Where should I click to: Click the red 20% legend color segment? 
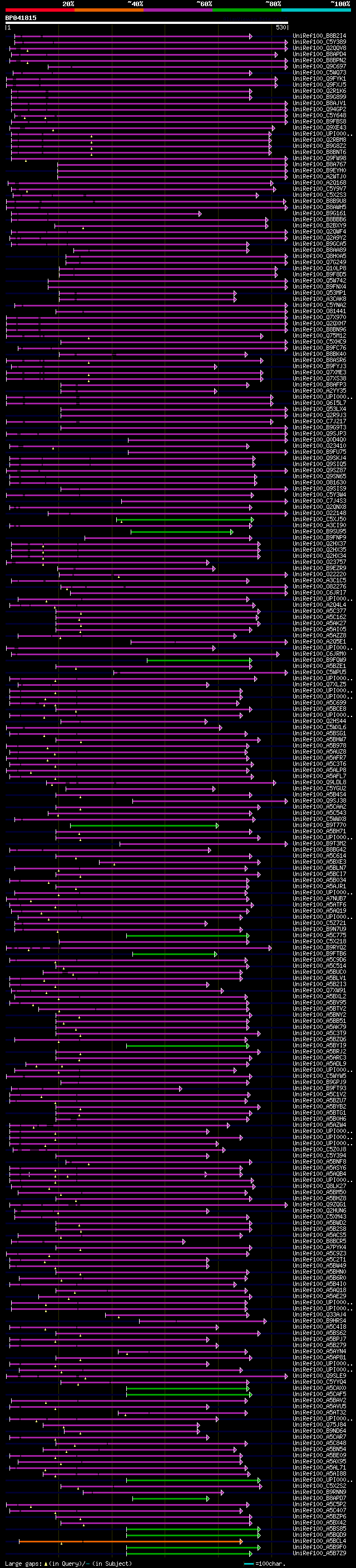39,11
